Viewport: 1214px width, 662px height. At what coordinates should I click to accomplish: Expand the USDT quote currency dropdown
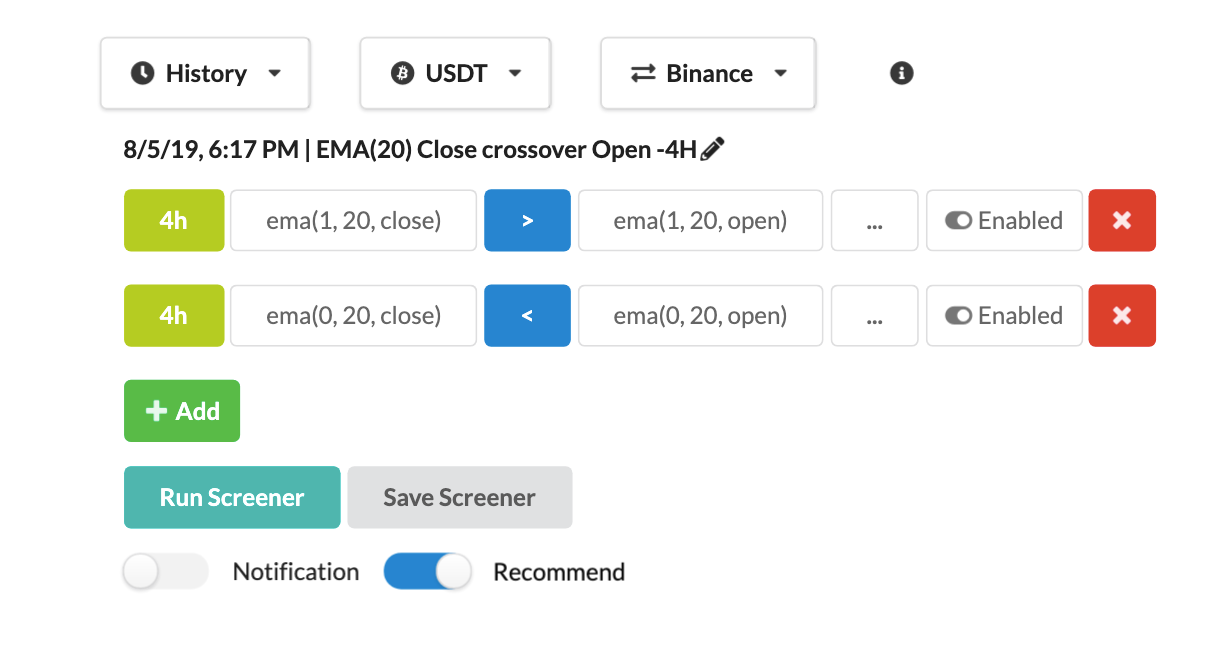pyautogui.click(x=455, y=72)
